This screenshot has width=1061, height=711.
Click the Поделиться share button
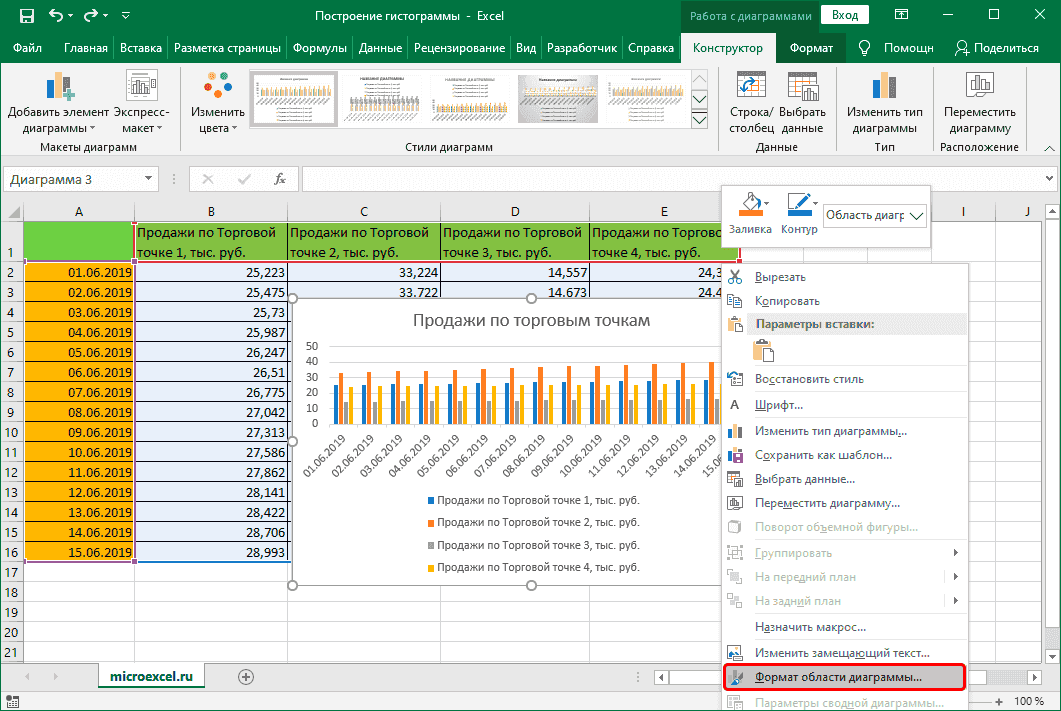coord(996,47)
